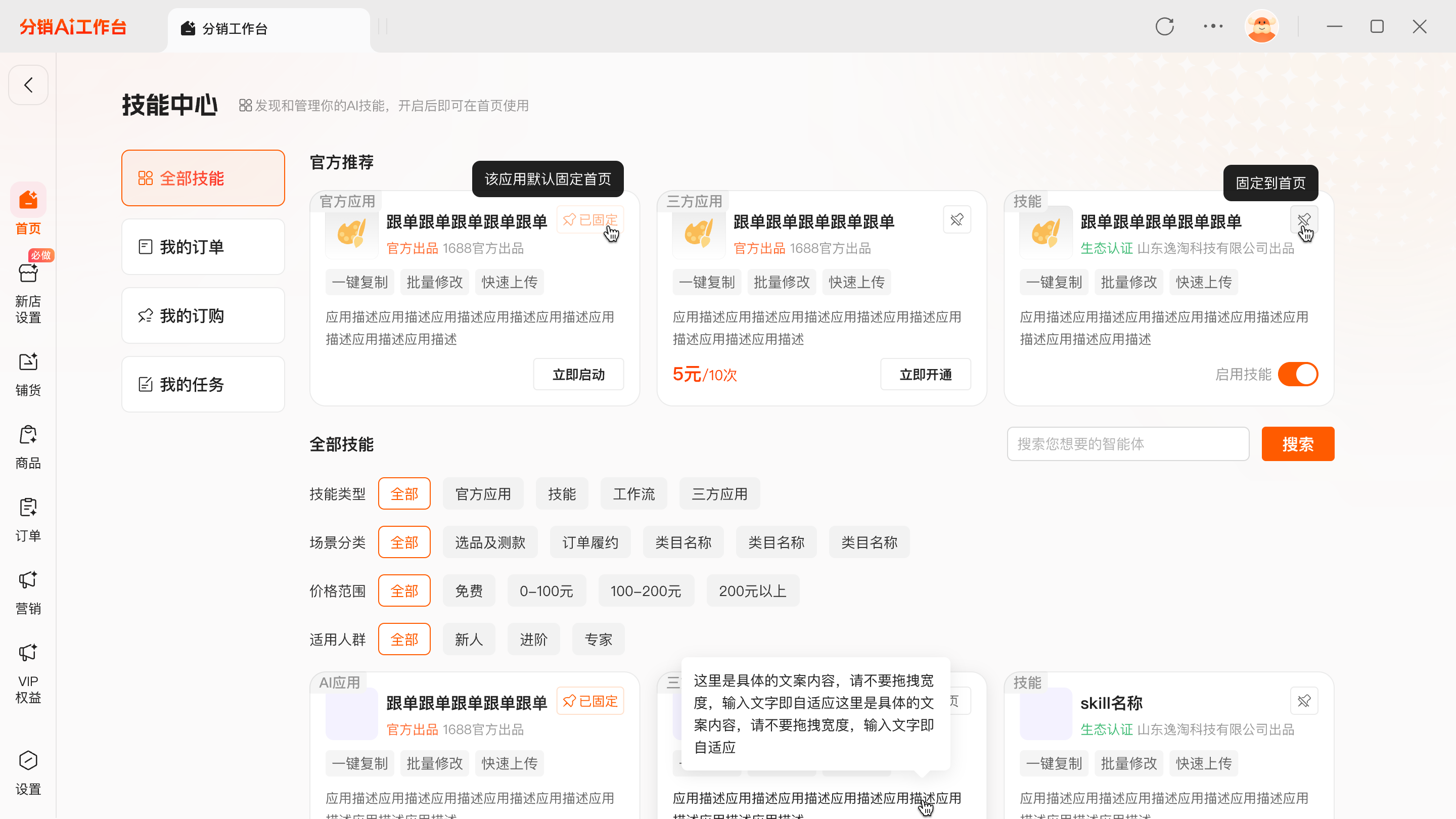Click the 立即开通 button
Viewport: 1456px width, 819px height.
coord(925,374)
